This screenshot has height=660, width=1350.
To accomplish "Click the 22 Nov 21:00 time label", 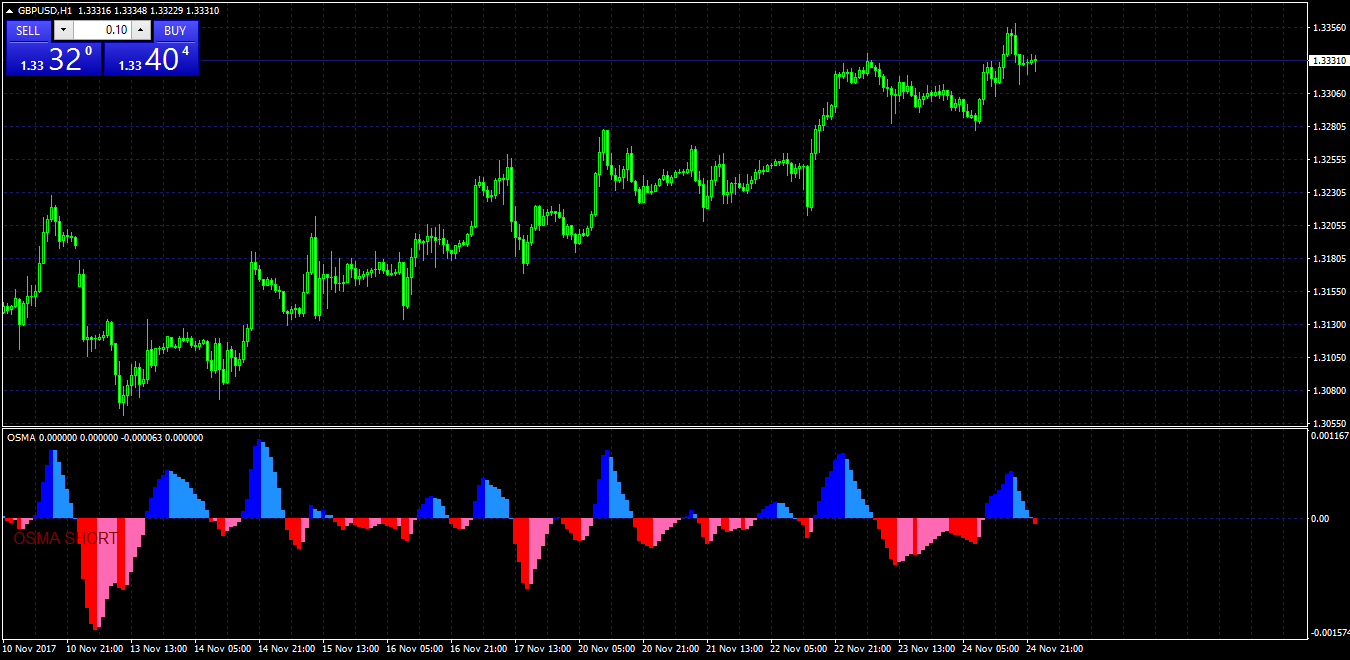I will pos(863,649).
